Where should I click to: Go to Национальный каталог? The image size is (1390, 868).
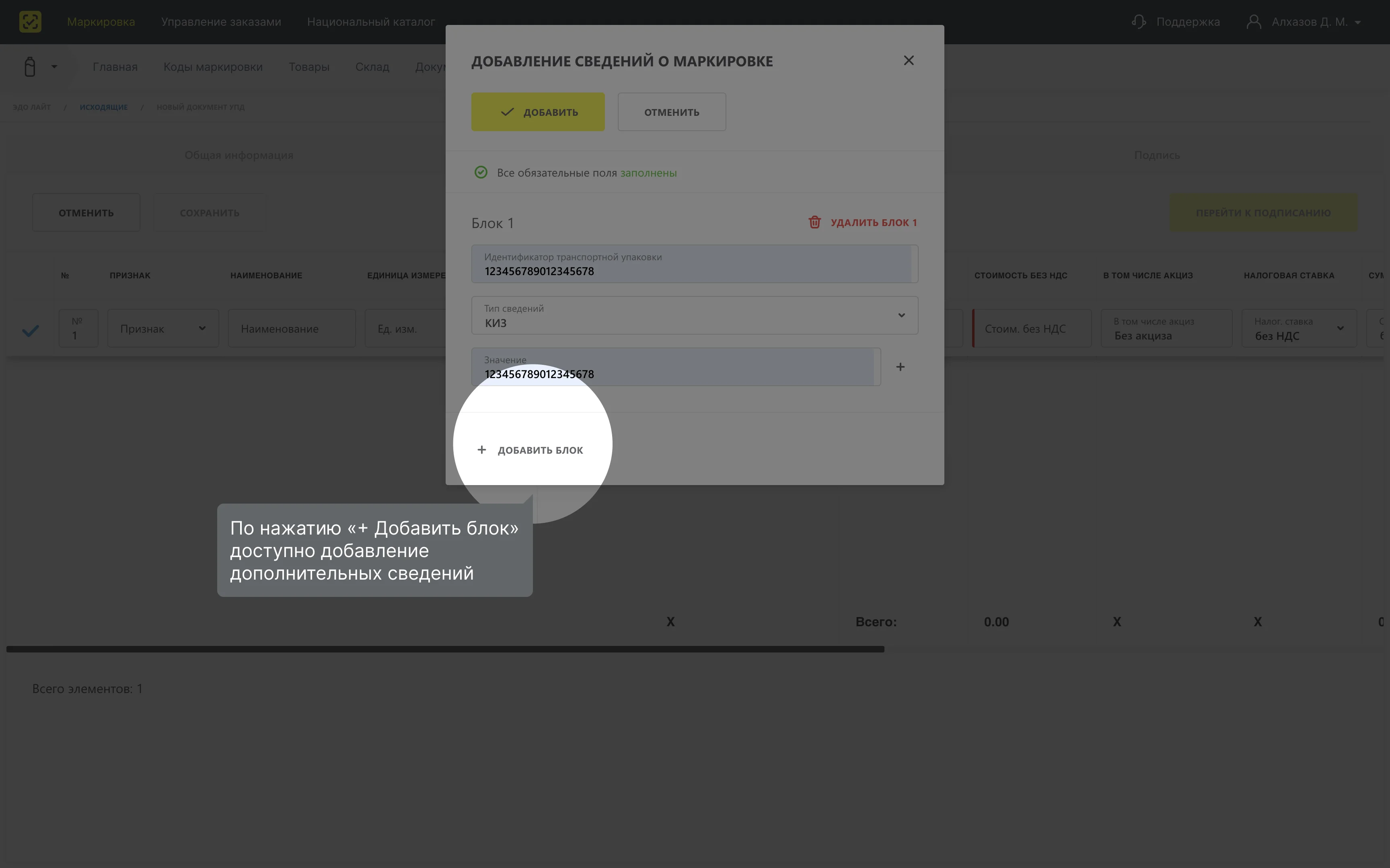tap(371, 22)
